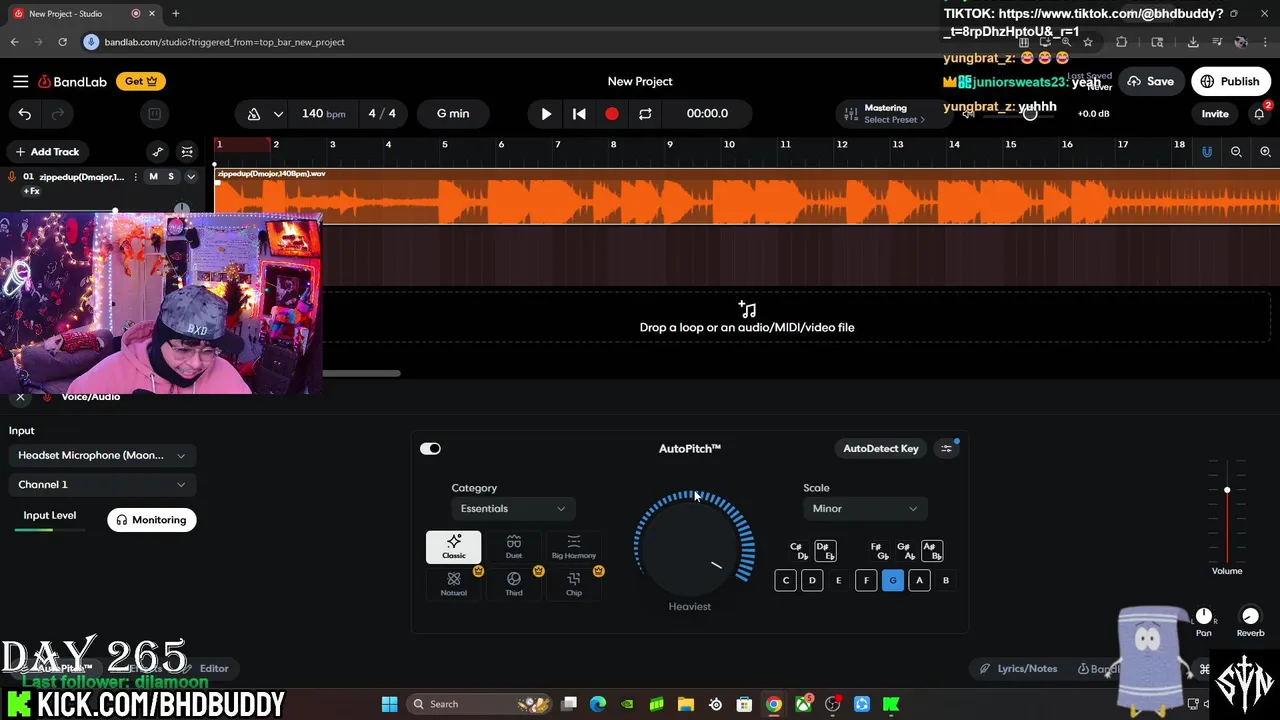The height and width of the screenshot is (720, 1280).
Task: Open the 4 / 4 time signature selector
Action: click(x=382, y=113)
